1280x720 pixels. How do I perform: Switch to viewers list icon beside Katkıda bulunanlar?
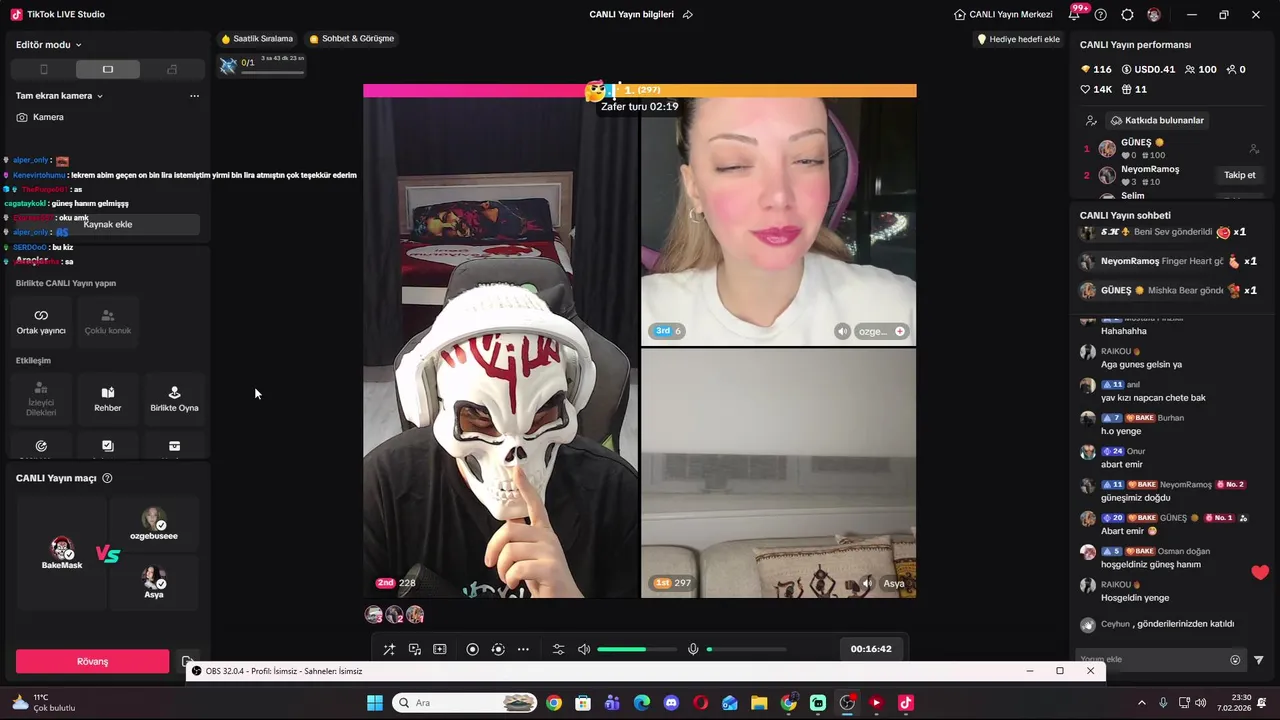point(1091,120)
